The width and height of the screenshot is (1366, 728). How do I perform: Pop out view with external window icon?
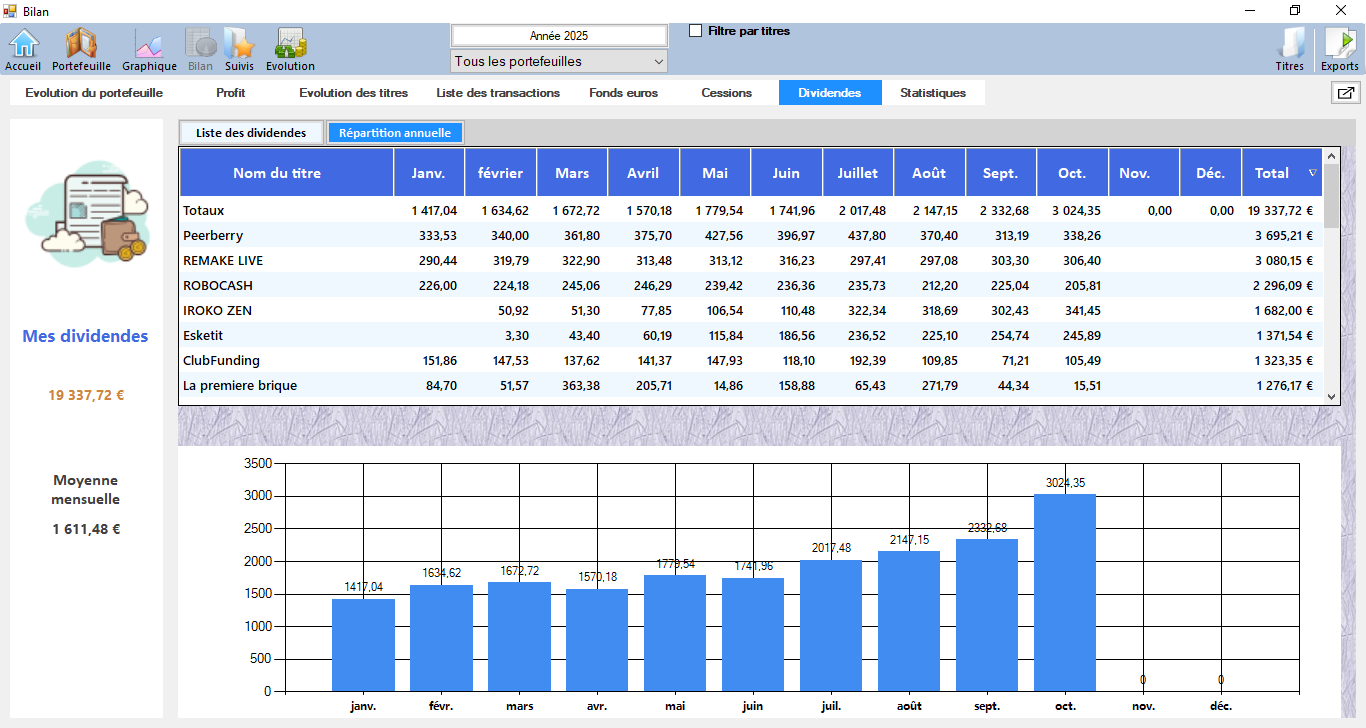[1345, 93]
